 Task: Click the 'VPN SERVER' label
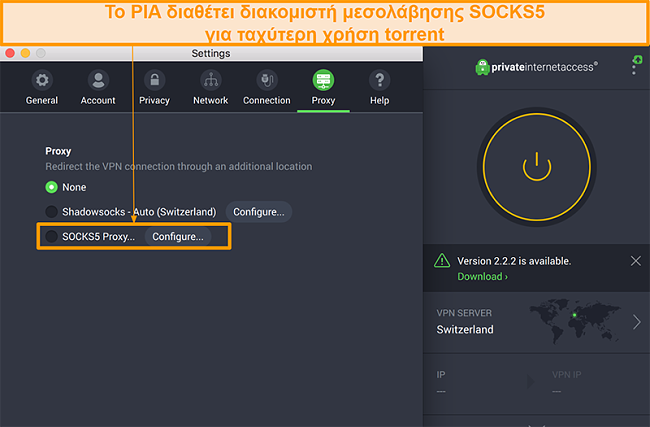pos(464,313)
